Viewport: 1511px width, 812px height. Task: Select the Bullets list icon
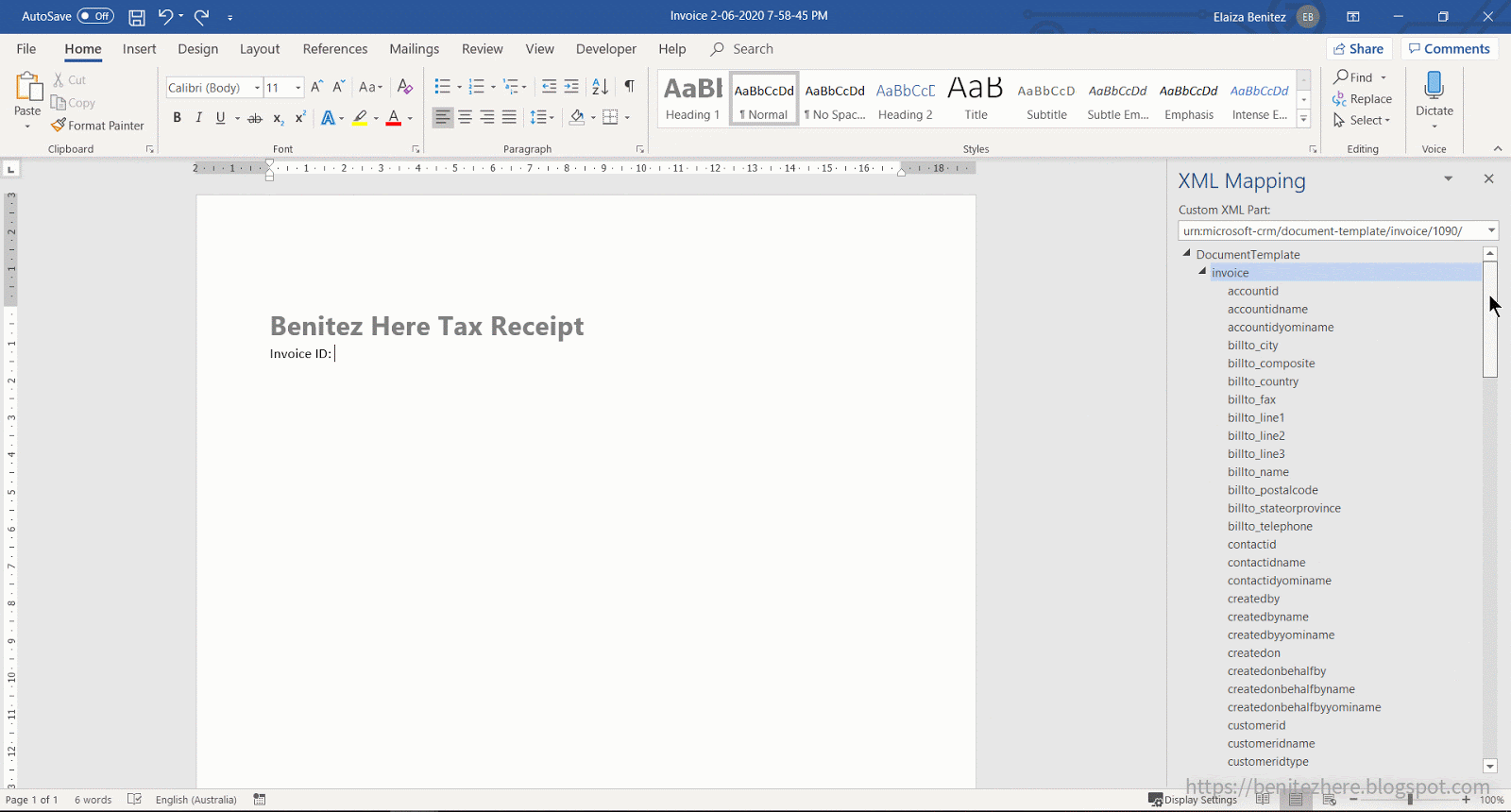(x=442, y=87)
